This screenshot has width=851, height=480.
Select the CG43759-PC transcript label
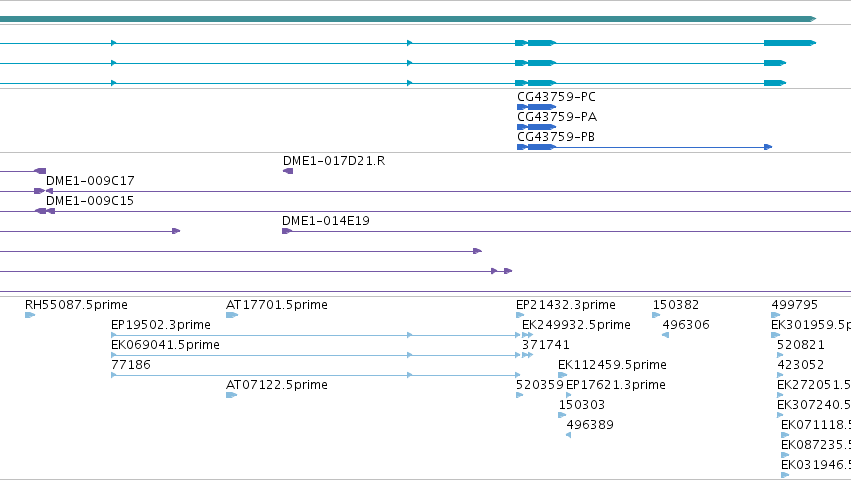pos(556,97)
